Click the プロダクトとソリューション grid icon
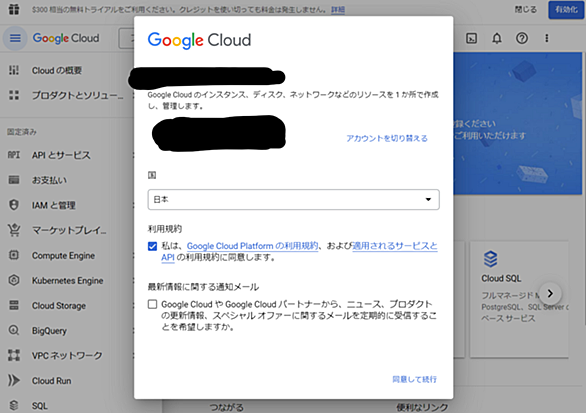Image resolution: width=586 pixels, height=413 pixels. [14, 95]
